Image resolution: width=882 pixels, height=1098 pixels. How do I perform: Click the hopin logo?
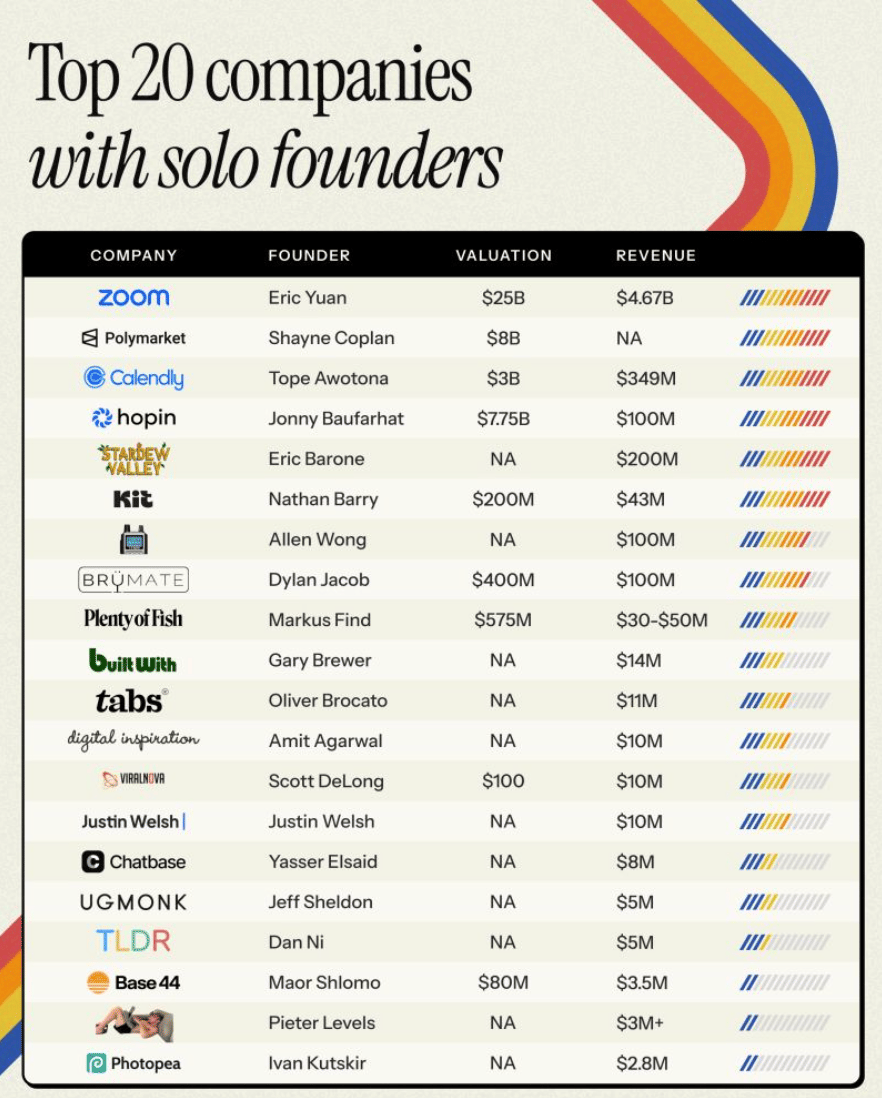click(x=134, y=418)
